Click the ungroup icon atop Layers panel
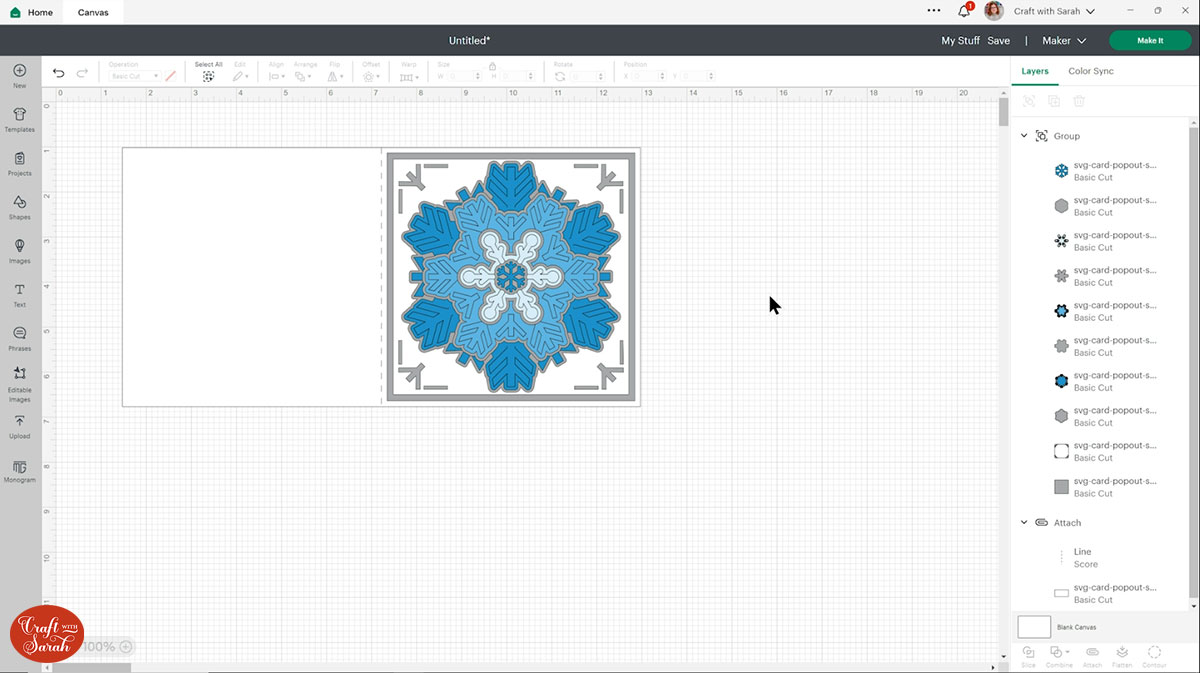1200x673 pixels. (x=1029, y=101)
